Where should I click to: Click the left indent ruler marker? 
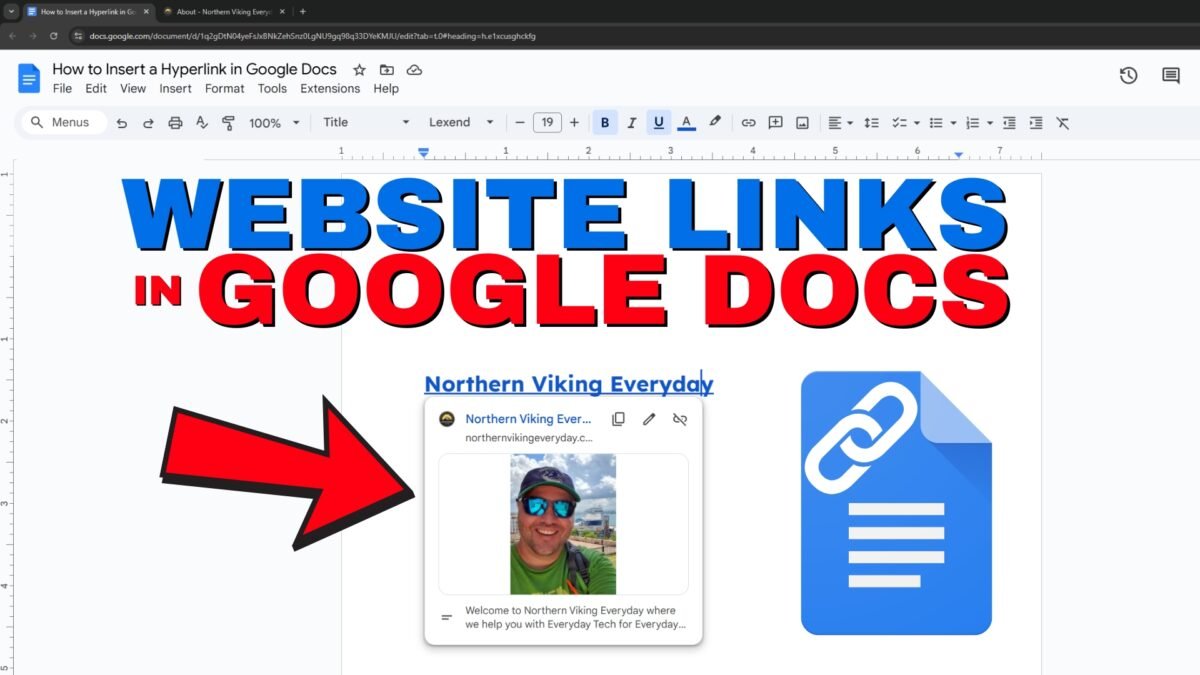[424, 153]
